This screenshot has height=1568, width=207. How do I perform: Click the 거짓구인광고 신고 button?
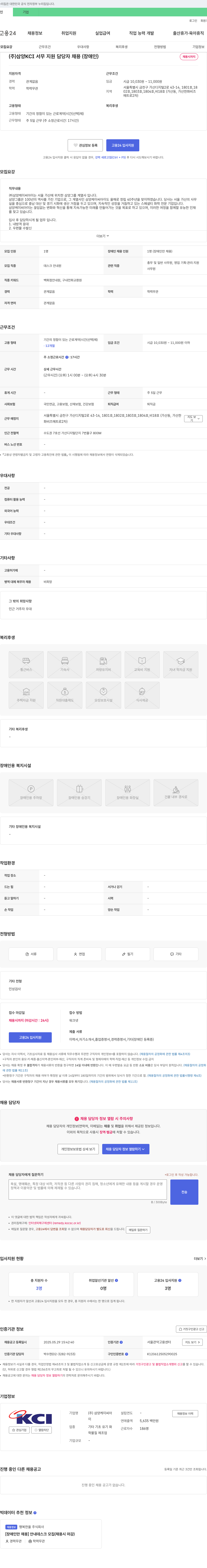pos(192,1329)
